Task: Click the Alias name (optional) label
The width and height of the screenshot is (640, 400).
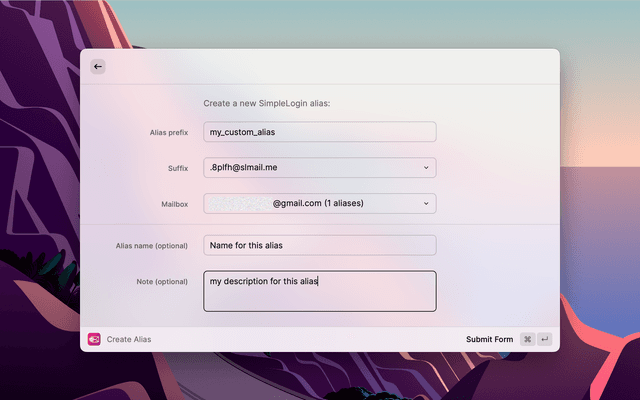Action: (152, 246)
